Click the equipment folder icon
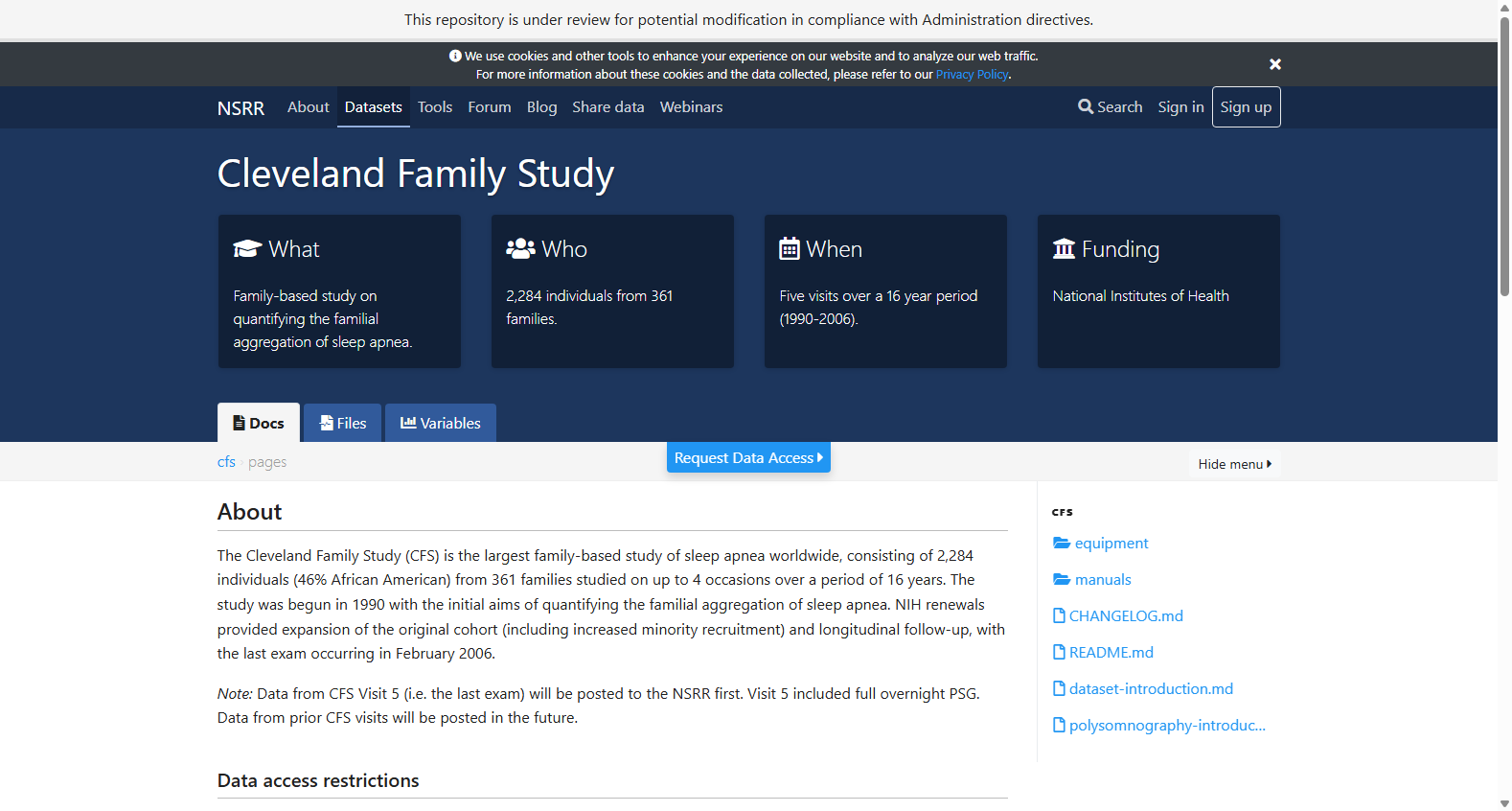 [x=1062, y=543]
